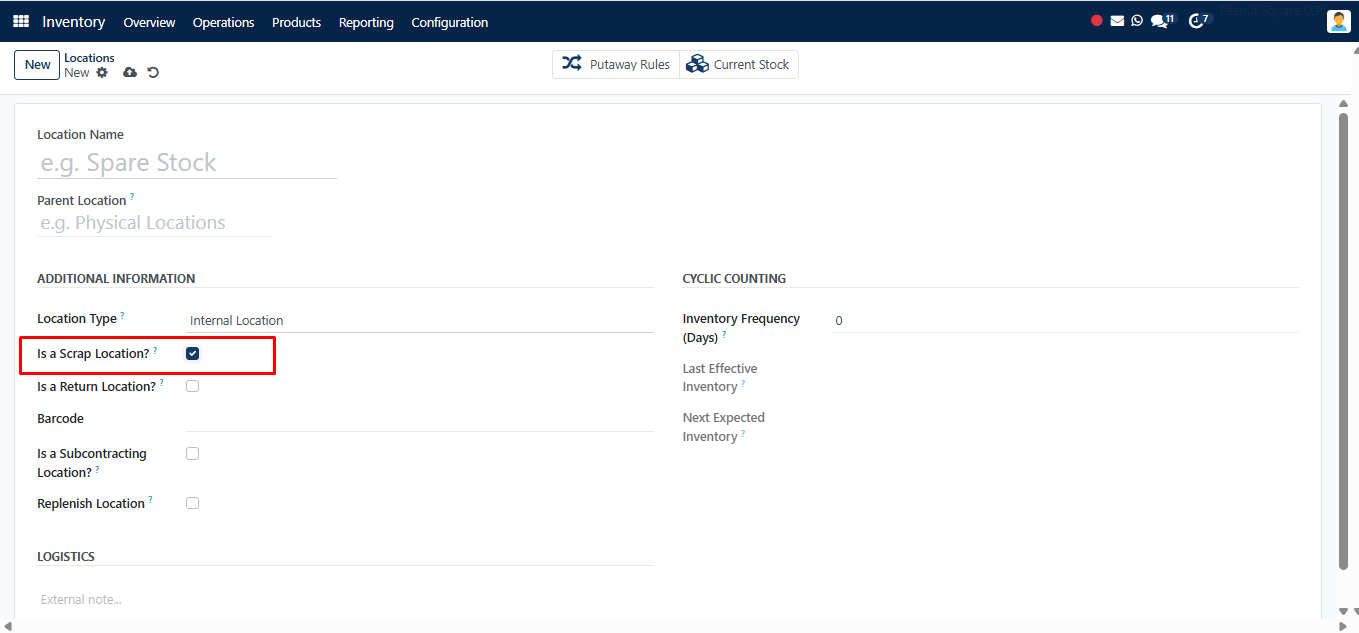
Task: Click the Putaway Rules shuffle icon
Action: pos(572,64)
